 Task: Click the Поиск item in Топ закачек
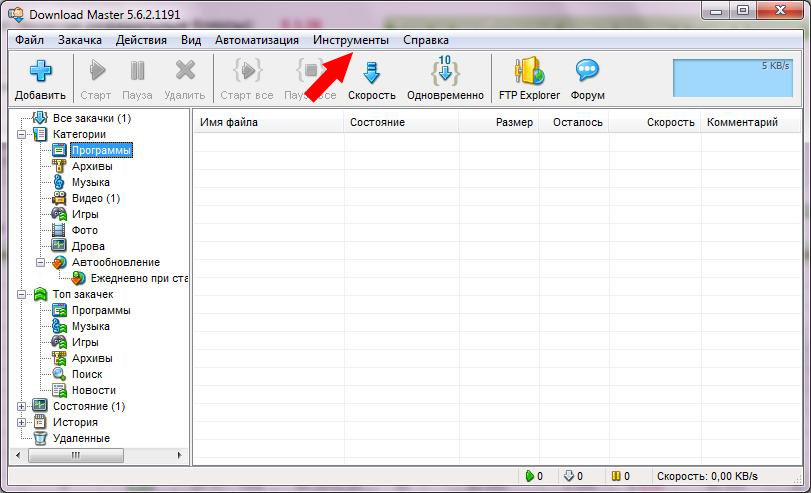[x=88, y=374]
